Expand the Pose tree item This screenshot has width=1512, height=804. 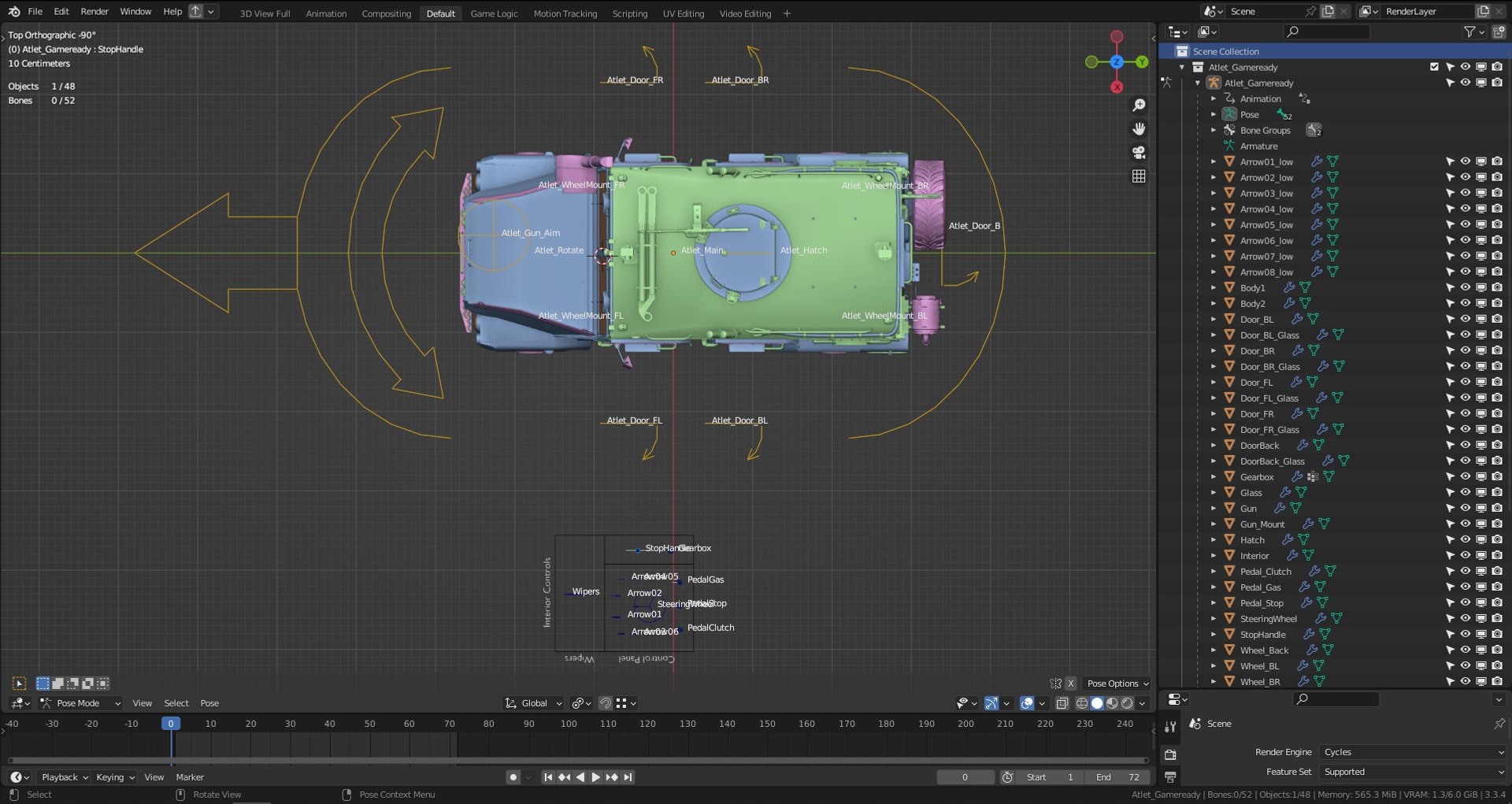(x=1214, y=115)
